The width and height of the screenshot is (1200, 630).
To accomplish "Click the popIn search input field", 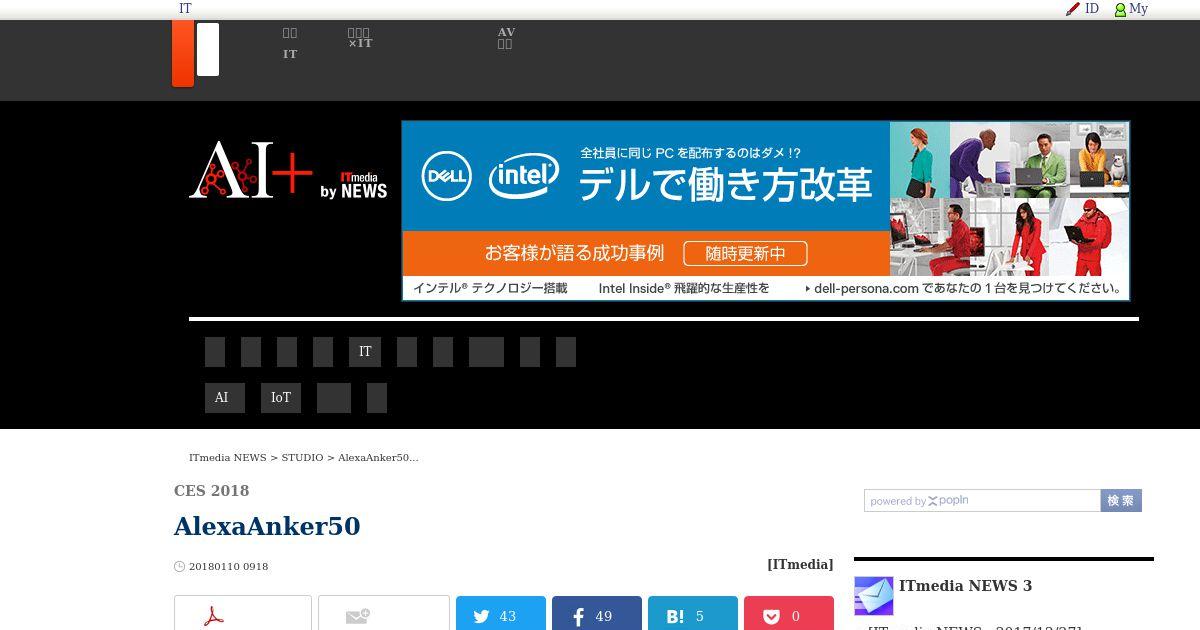I will click(x=982, y=501).
